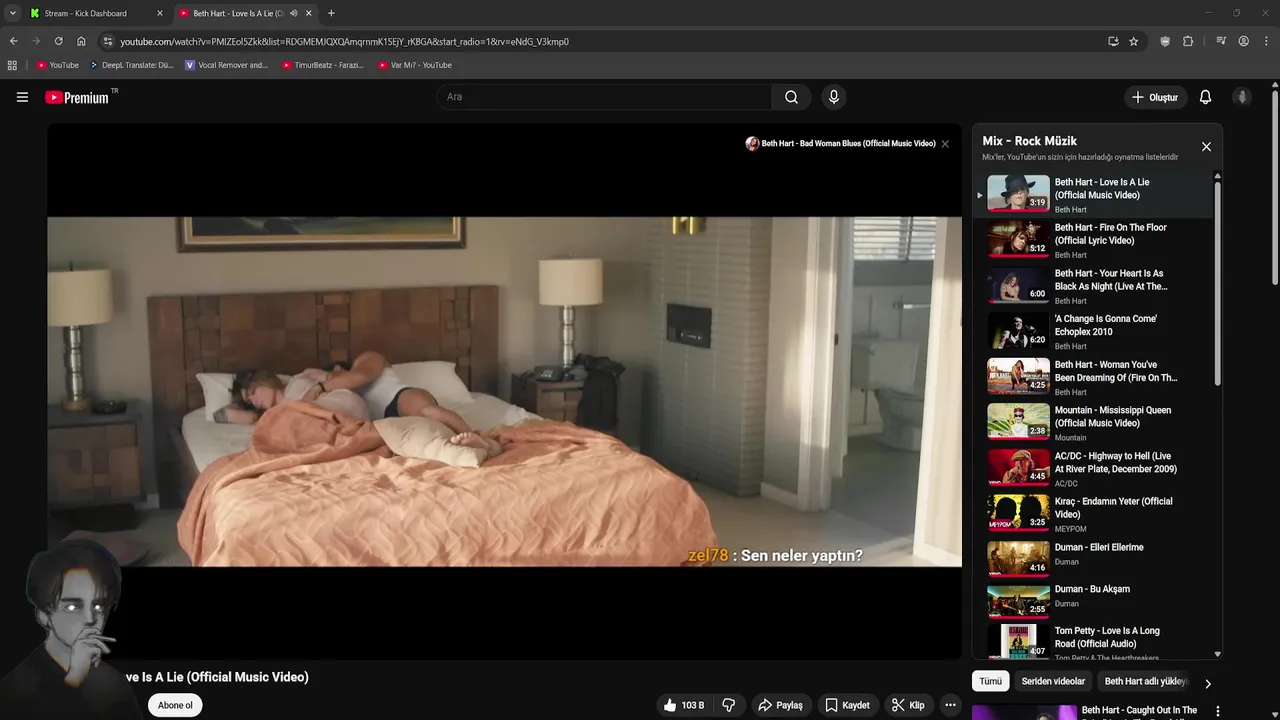Click Mississippi Queen thumbnail (2:38)
The image size is (1280, 720).
click(x=1018, y=421)
